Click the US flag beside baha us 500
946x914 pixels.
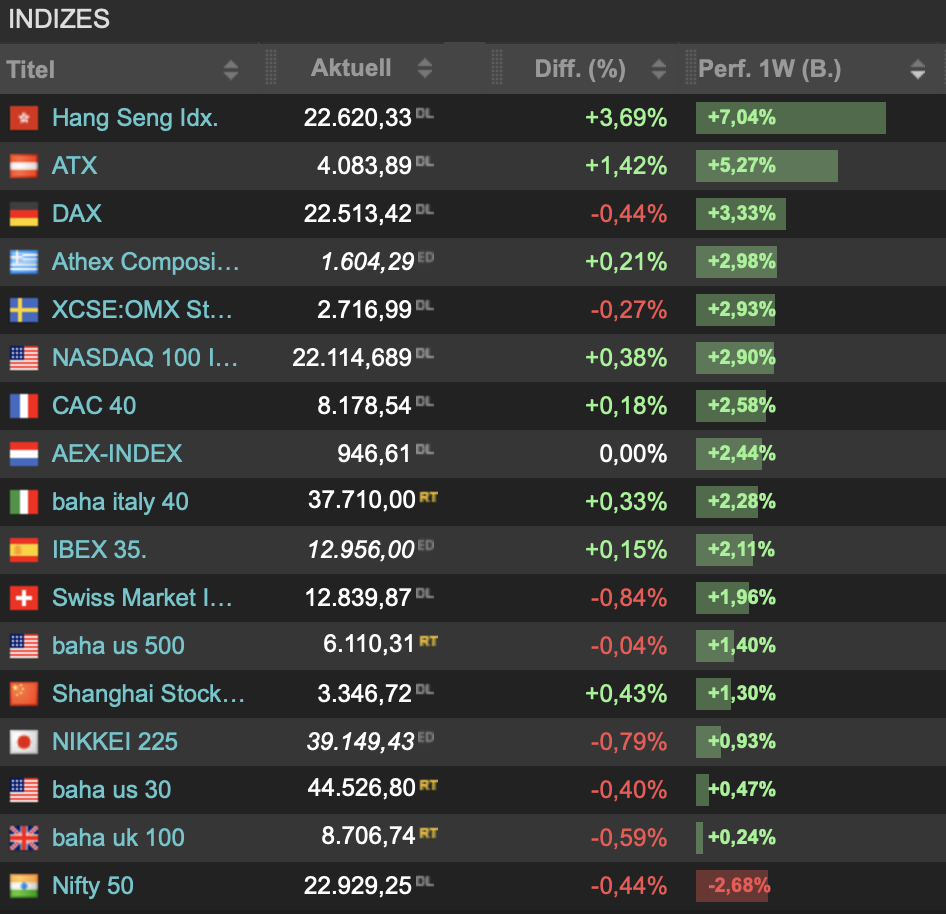[x=24, y=646]
